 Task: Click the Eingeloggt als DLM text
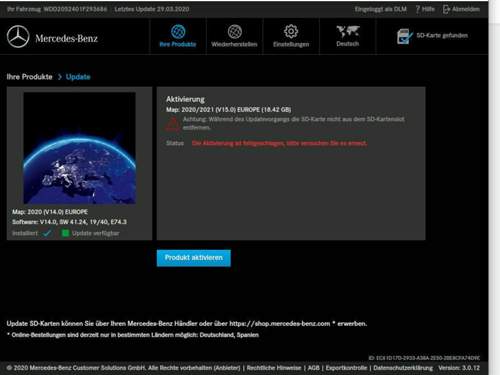tap(381, 9)
